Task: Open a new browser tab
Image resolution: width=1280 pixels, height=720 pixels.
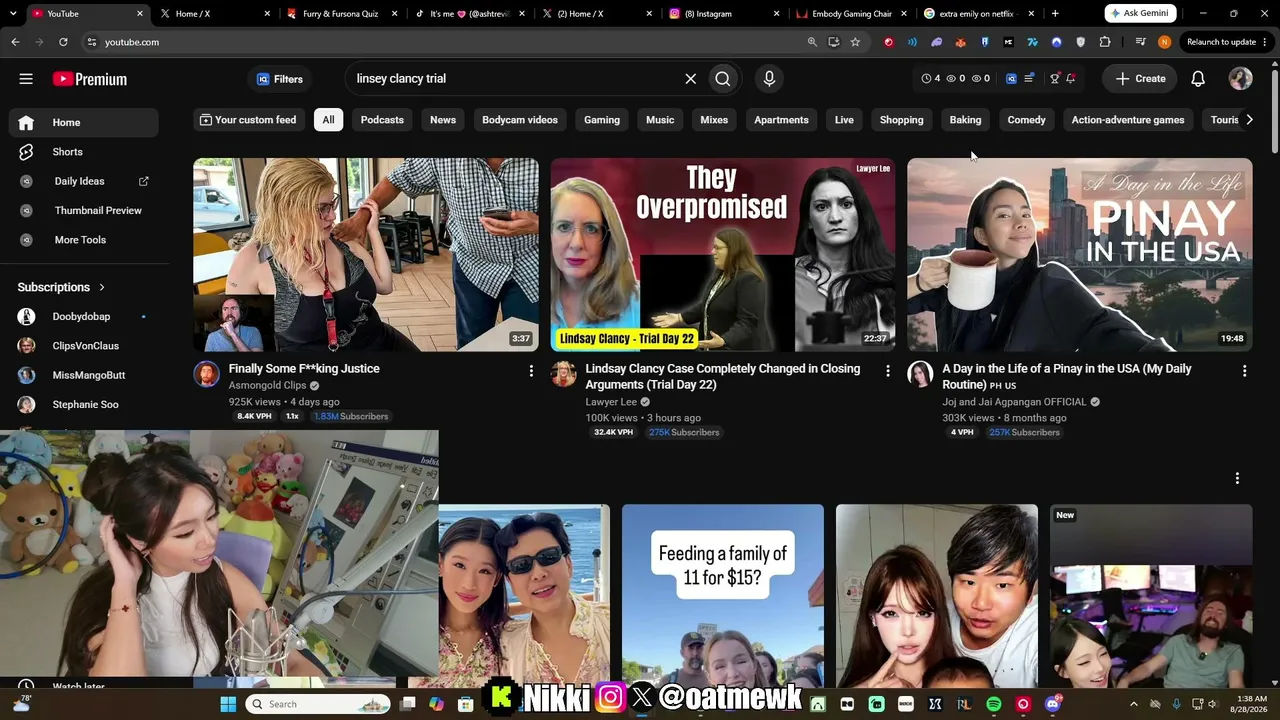Action: (x=1055, y=14)
